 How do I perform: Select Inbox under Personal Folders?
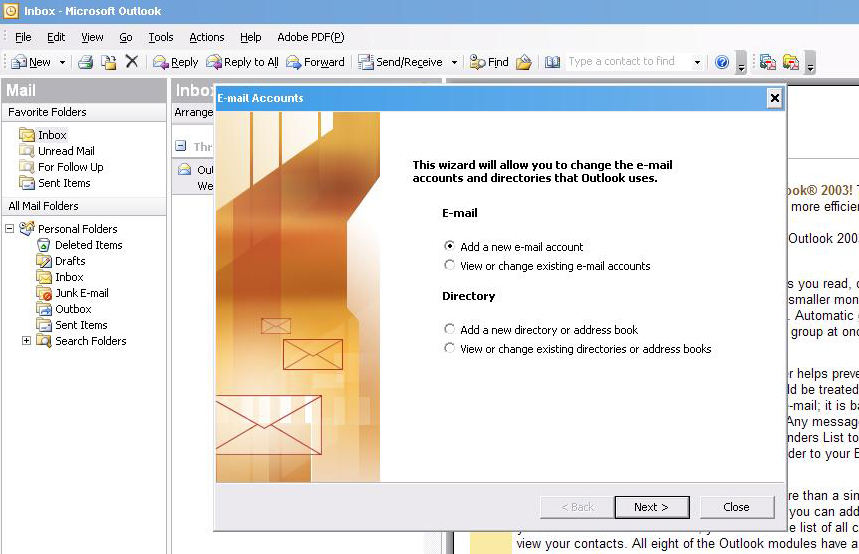pos(60,277)
